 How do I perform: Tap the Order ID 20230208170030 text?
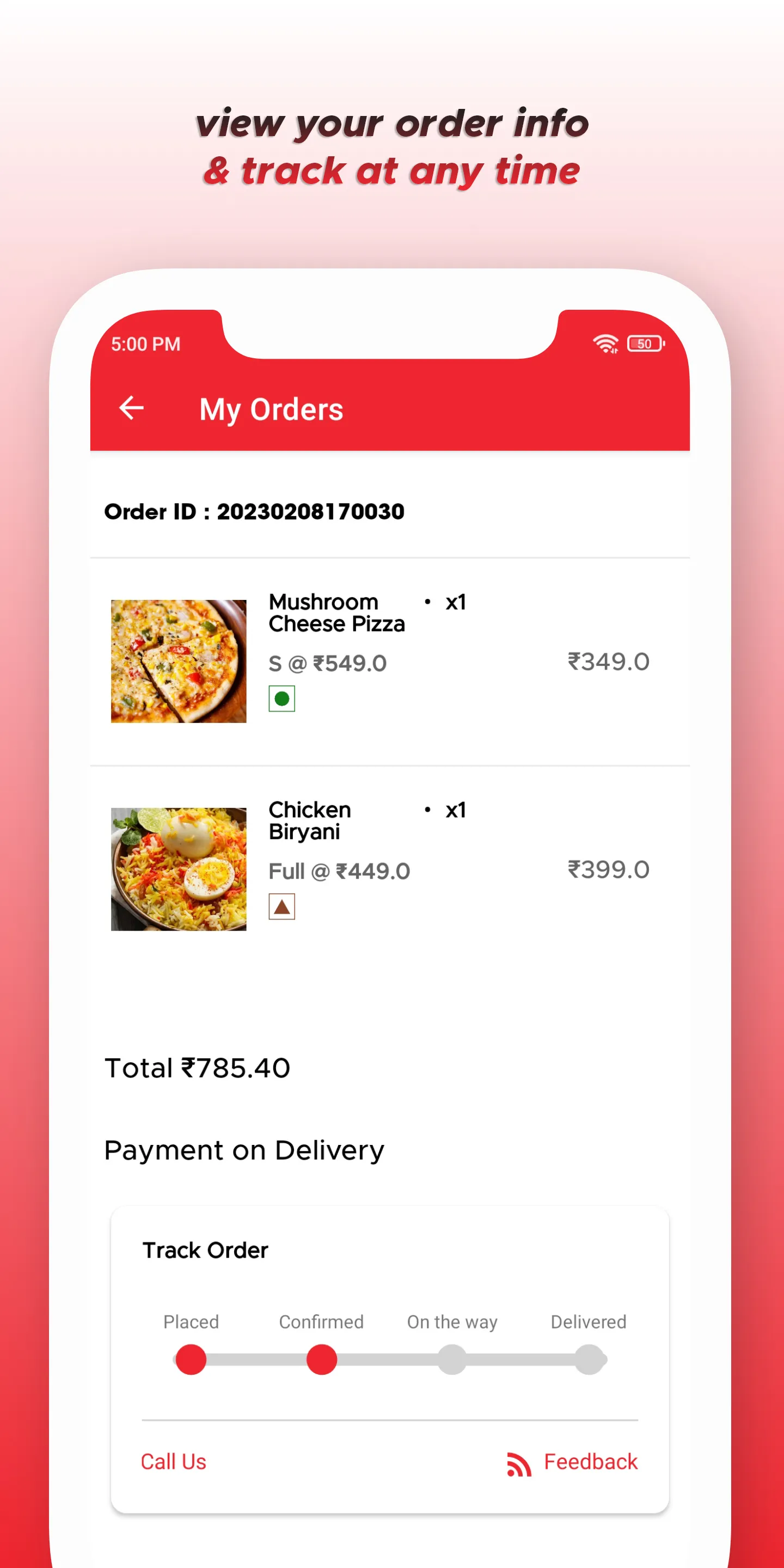pyautogui.click(x=254, y=511)
